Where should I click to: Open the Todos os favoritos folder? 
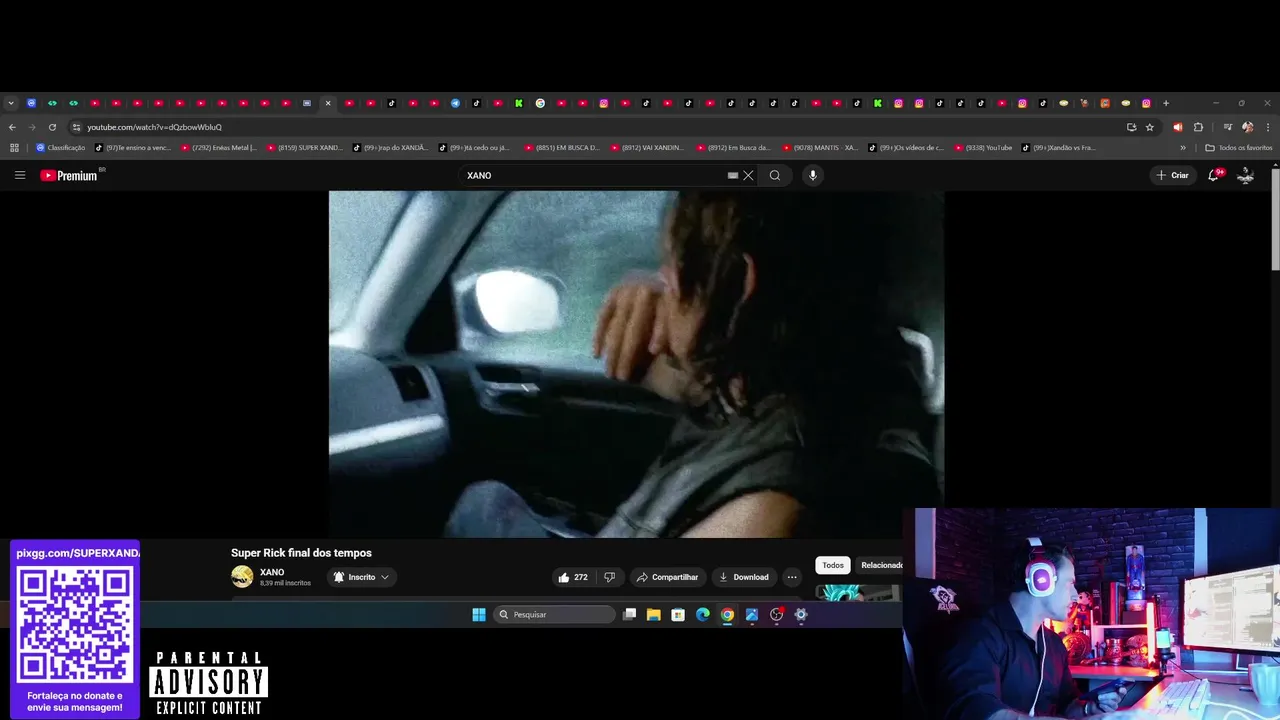(x=1239, y=148)
